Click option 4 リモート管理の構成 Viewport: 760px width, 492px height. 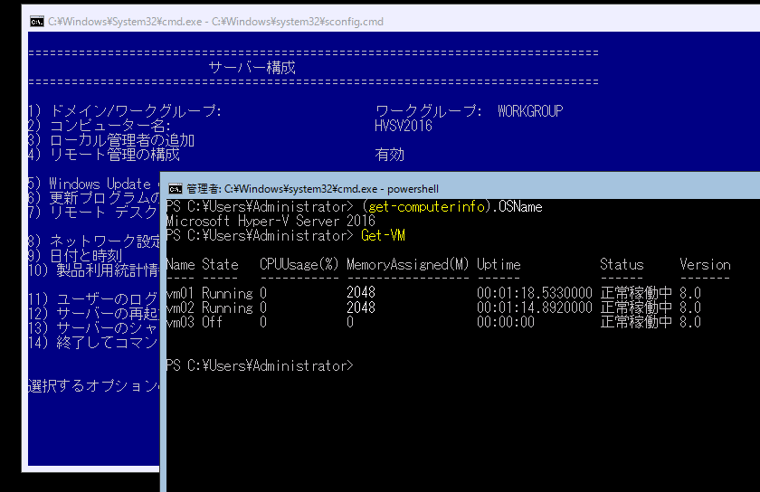click(104, 155)
